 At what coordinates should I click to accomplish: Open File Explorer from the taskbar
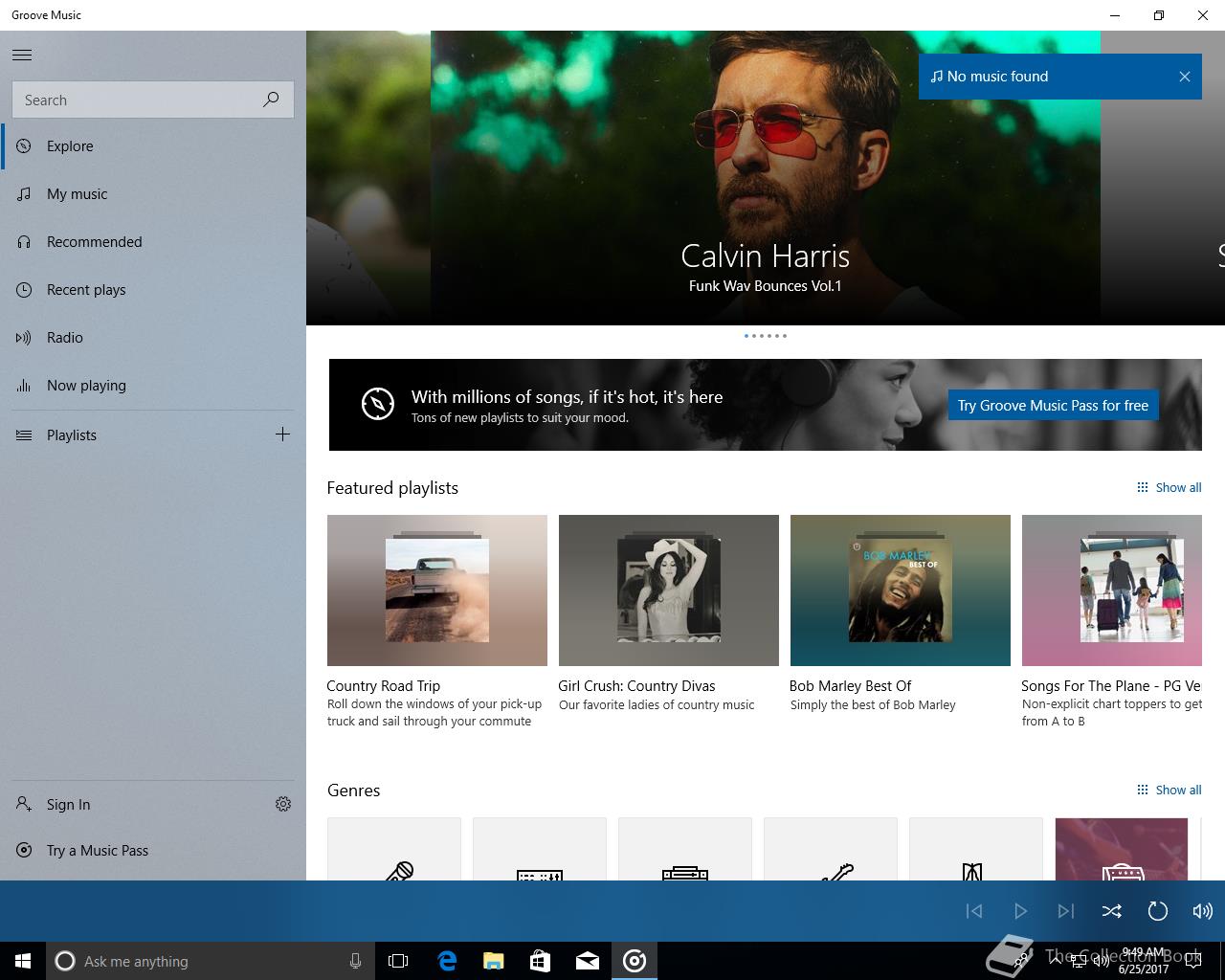[x=494, y=961]
